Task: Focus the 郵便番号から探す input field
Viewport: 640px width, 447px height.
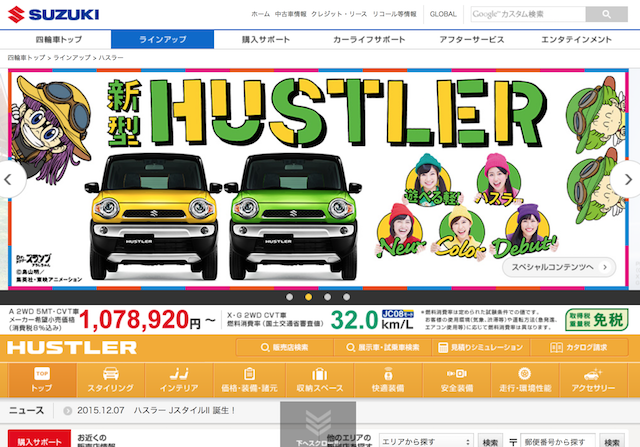Action: [558, 441]
